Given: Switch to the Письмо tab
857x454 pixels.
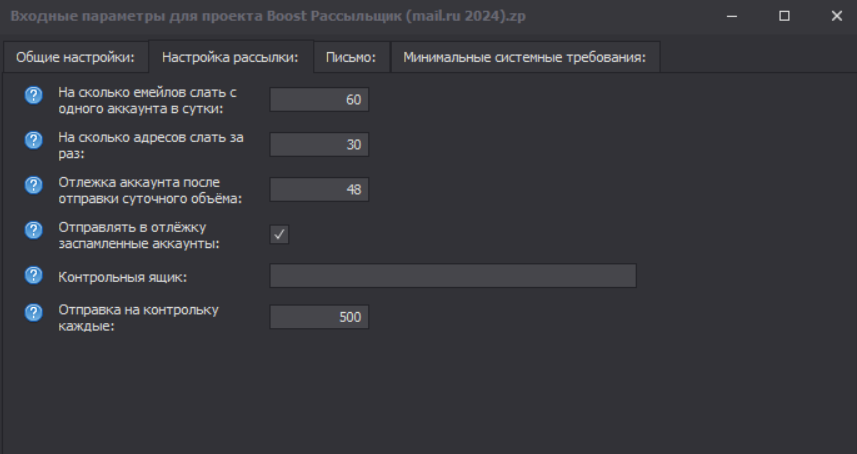Looking at the screenshot, I should tap(351, 57).
